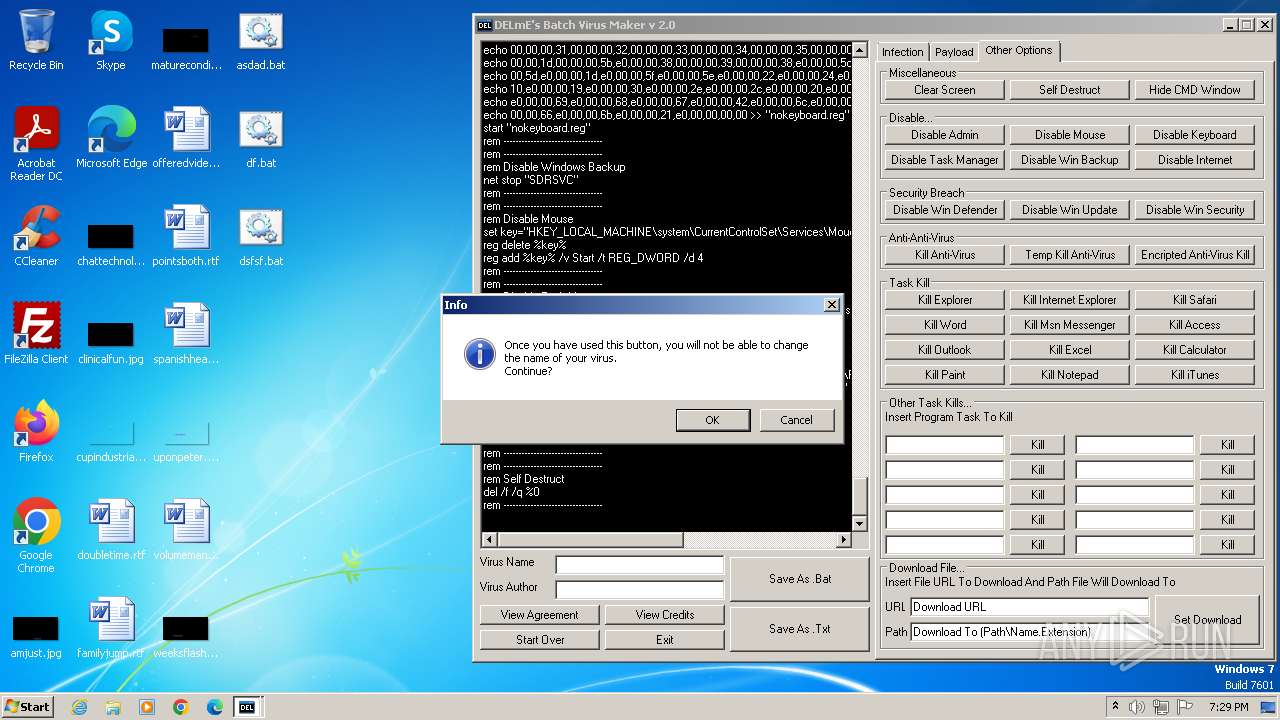The image size is (1280, 720).
Task: Launch Google Chrome desktop shortcut
Action: [x=36, y=536]
